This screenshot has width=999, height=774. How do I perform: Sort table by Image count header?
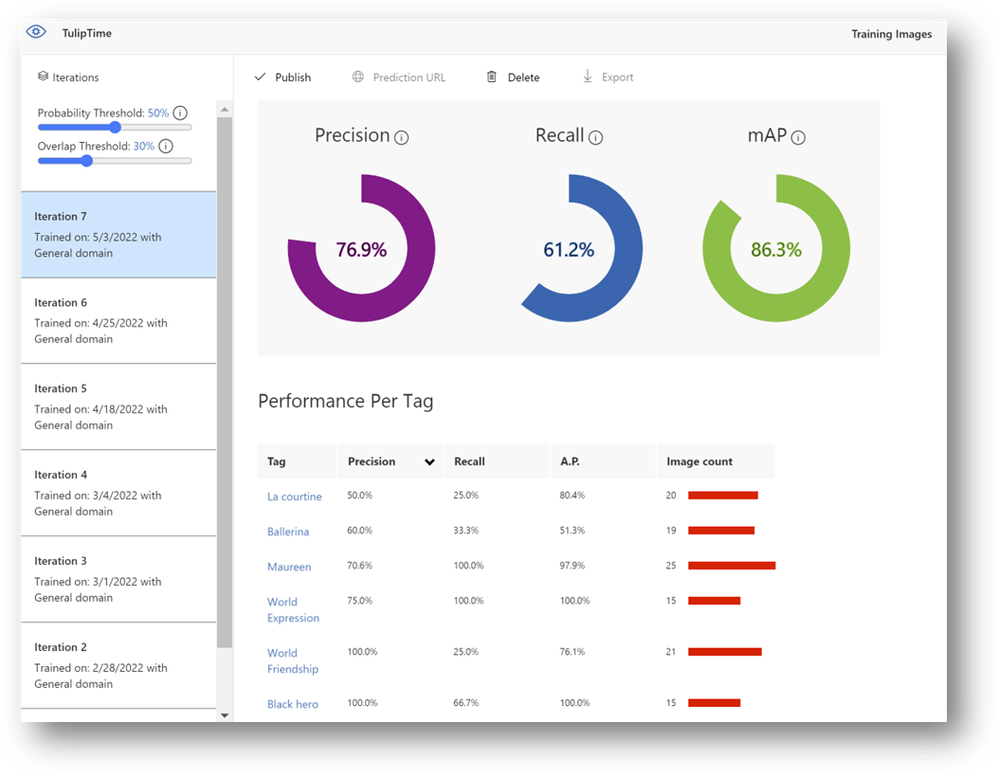pos(715,461)
